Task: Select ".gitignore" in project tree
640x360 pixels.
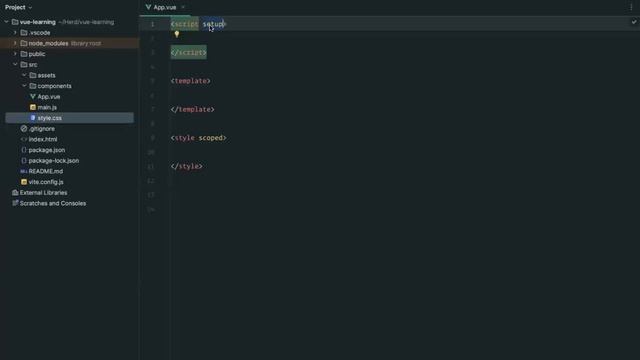Action: (x=42, y=129)
